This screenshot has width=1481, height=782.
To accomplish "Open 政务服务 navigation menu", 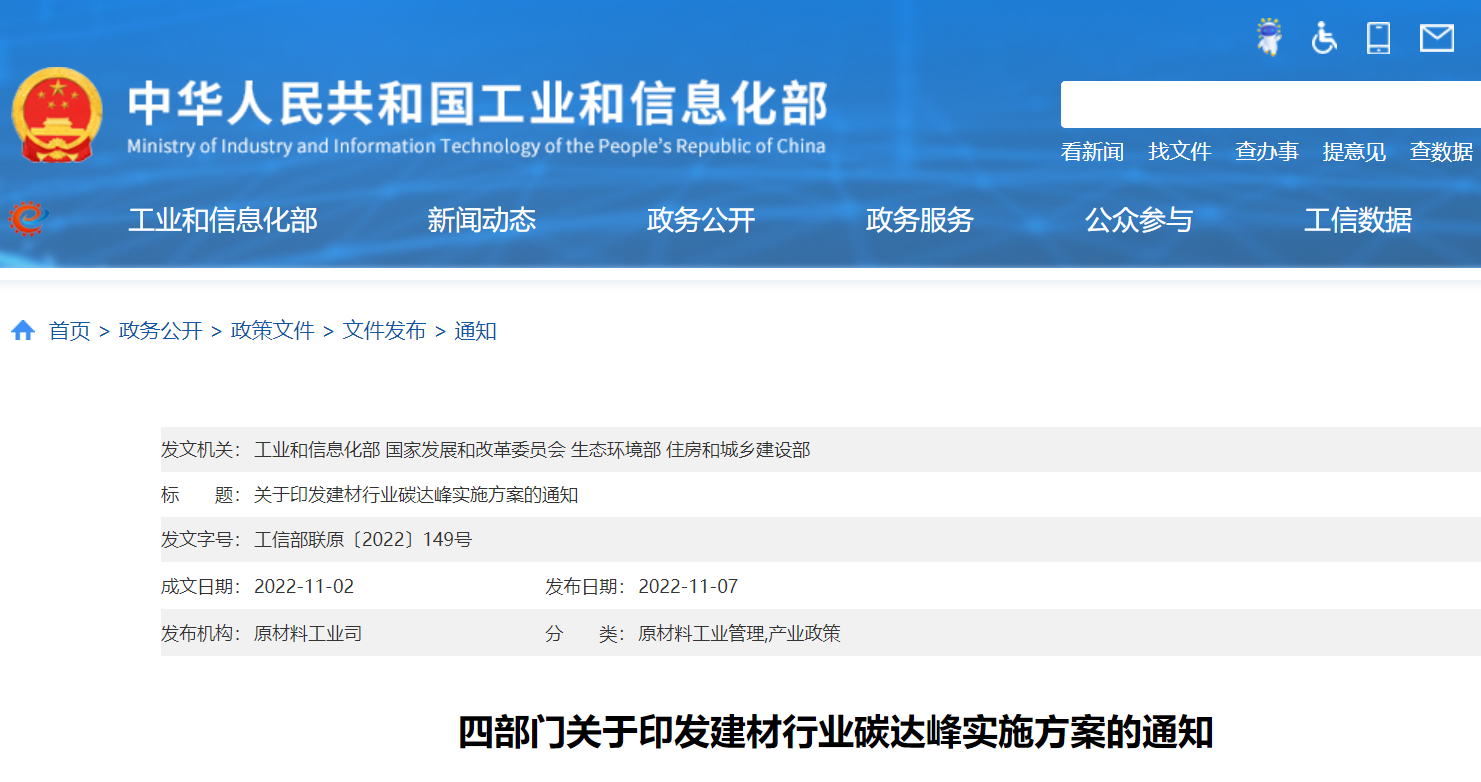I will [920, 220].
